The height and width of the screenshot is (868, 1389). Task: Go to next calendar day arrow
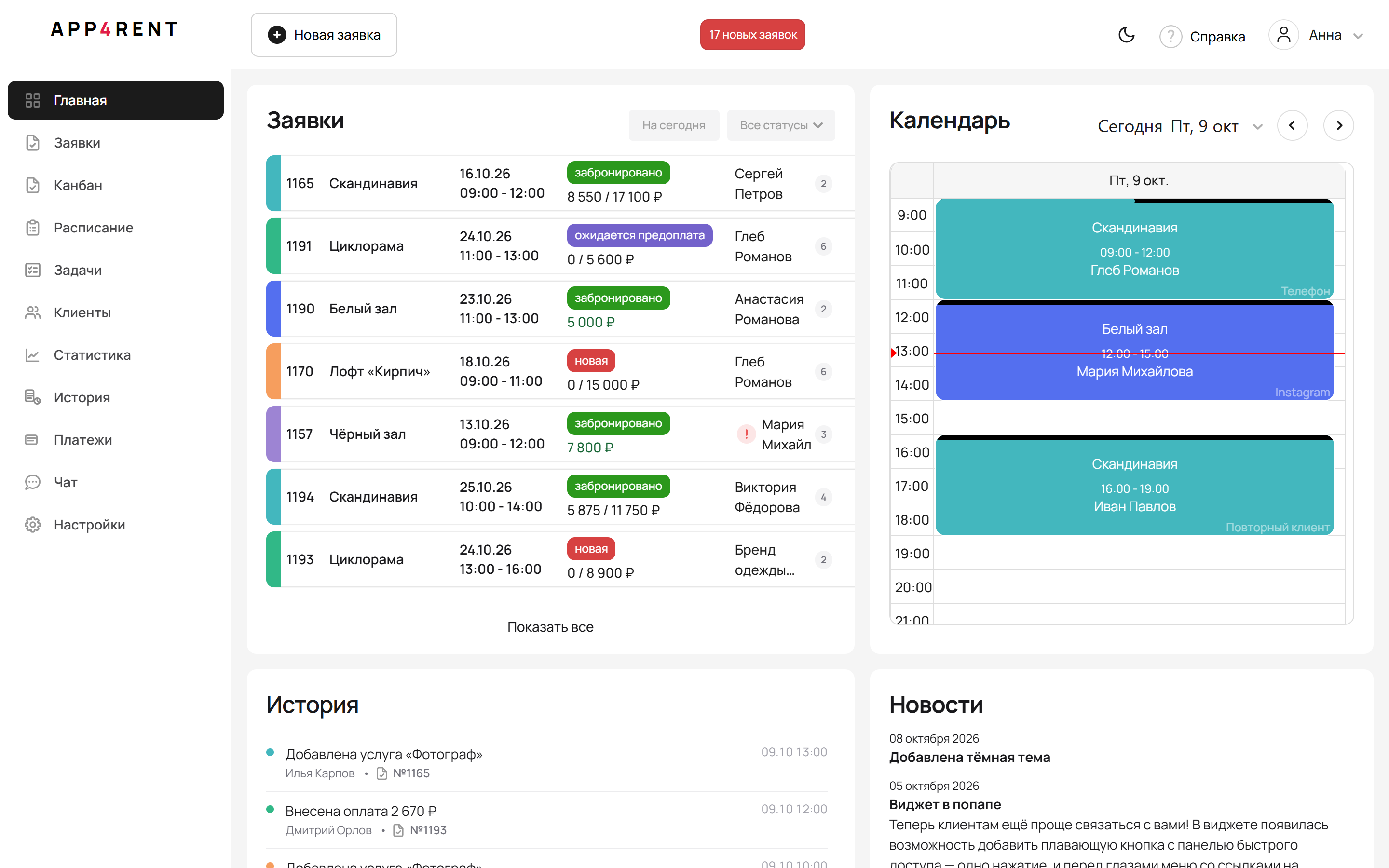(1338, 125)
